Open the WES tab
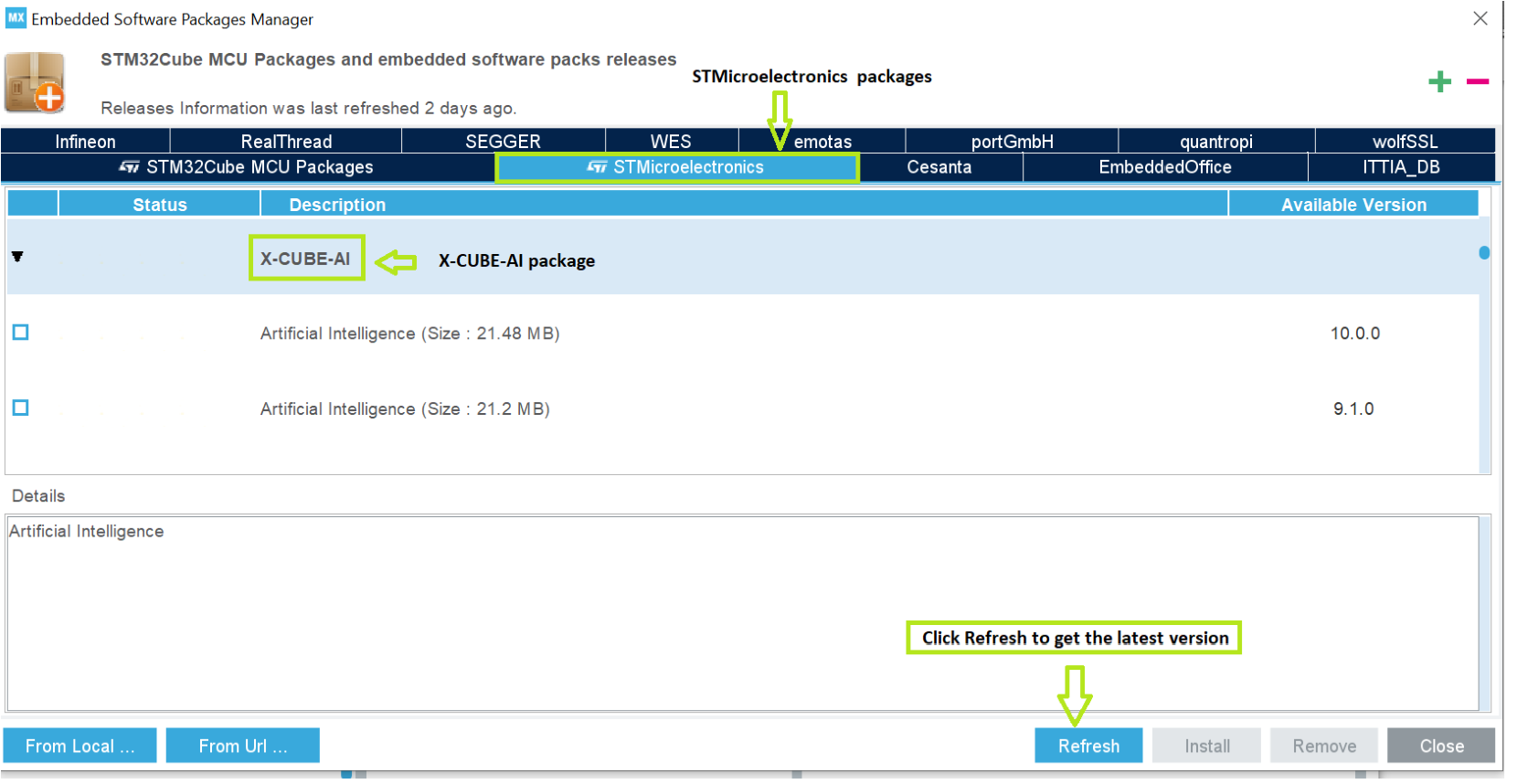 click(x=671, y=141)
